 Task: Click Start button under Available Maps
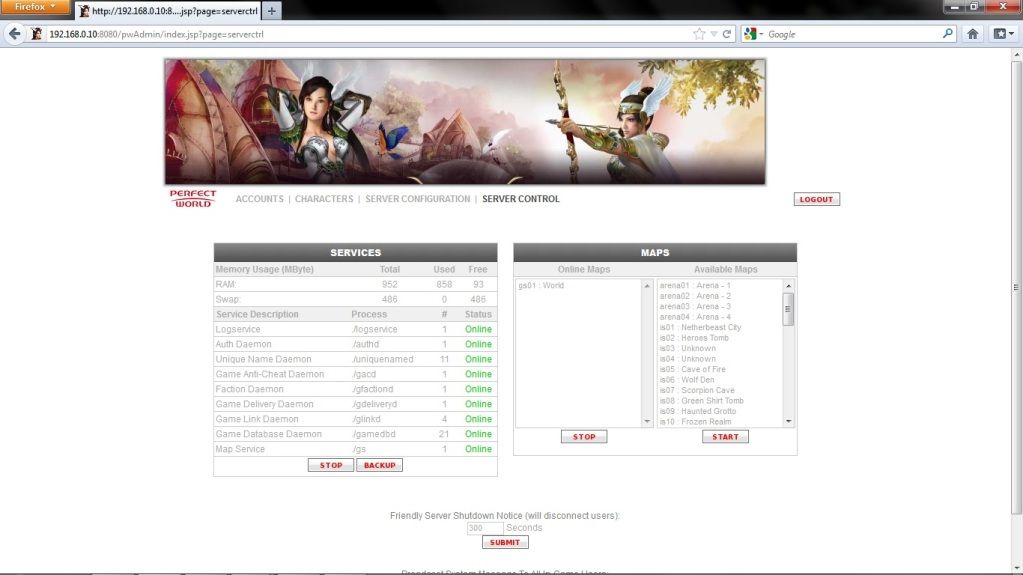tap(725, 437)
